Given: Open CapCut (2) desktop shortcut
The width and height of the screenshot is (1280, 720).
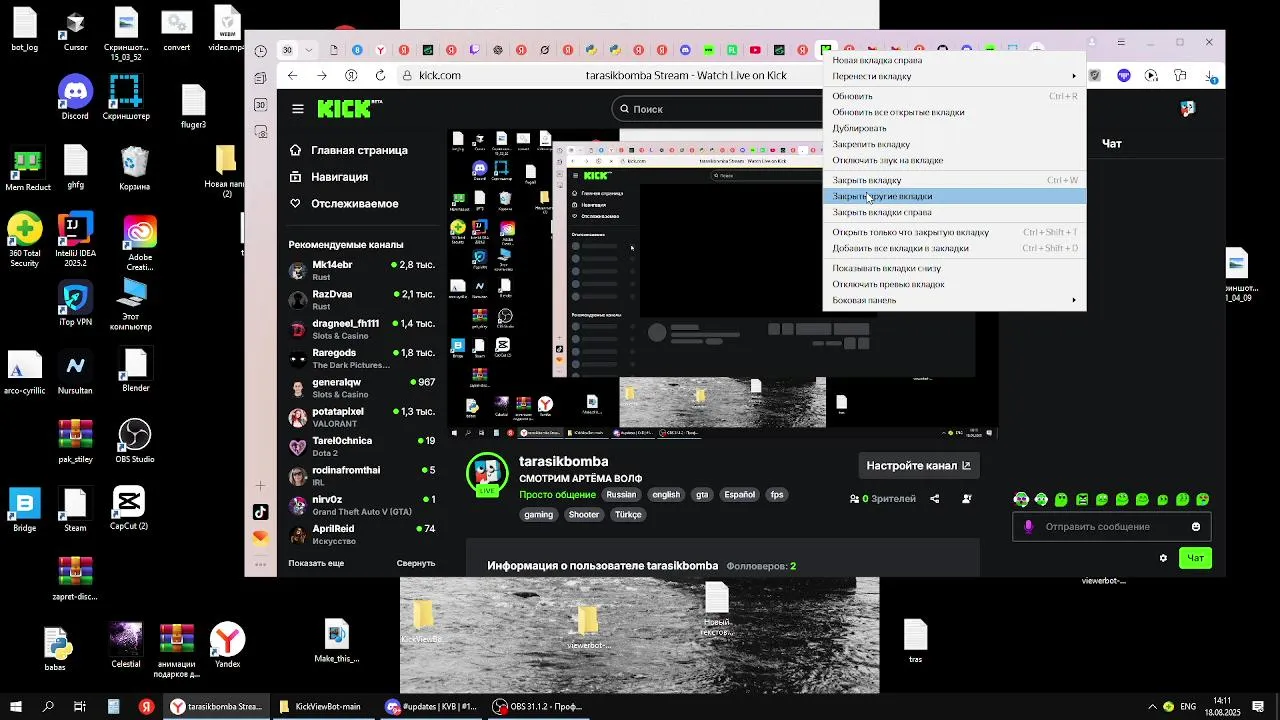Looking at the screenshot, I should (129, 508).
